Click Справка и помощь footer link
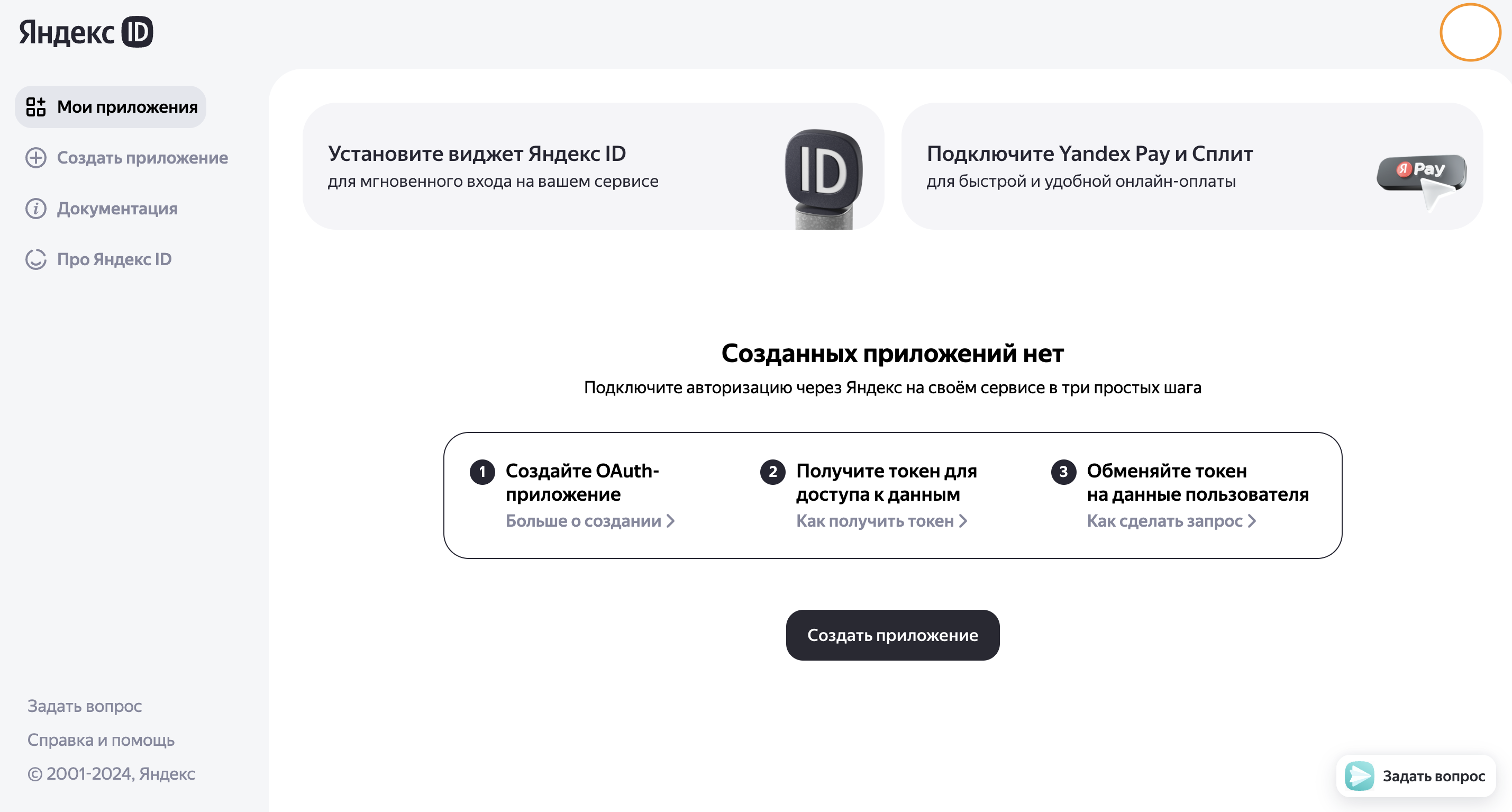Image resolution: width=1512 pixels, height=812 pixels. tap(101, 740)
